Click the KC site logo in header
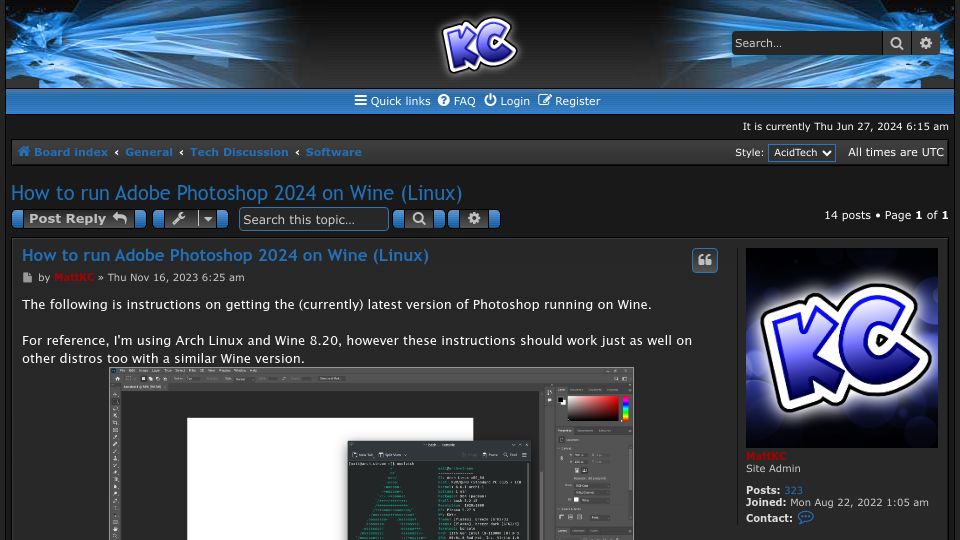 pyautogui.click(x=479, y=43)
